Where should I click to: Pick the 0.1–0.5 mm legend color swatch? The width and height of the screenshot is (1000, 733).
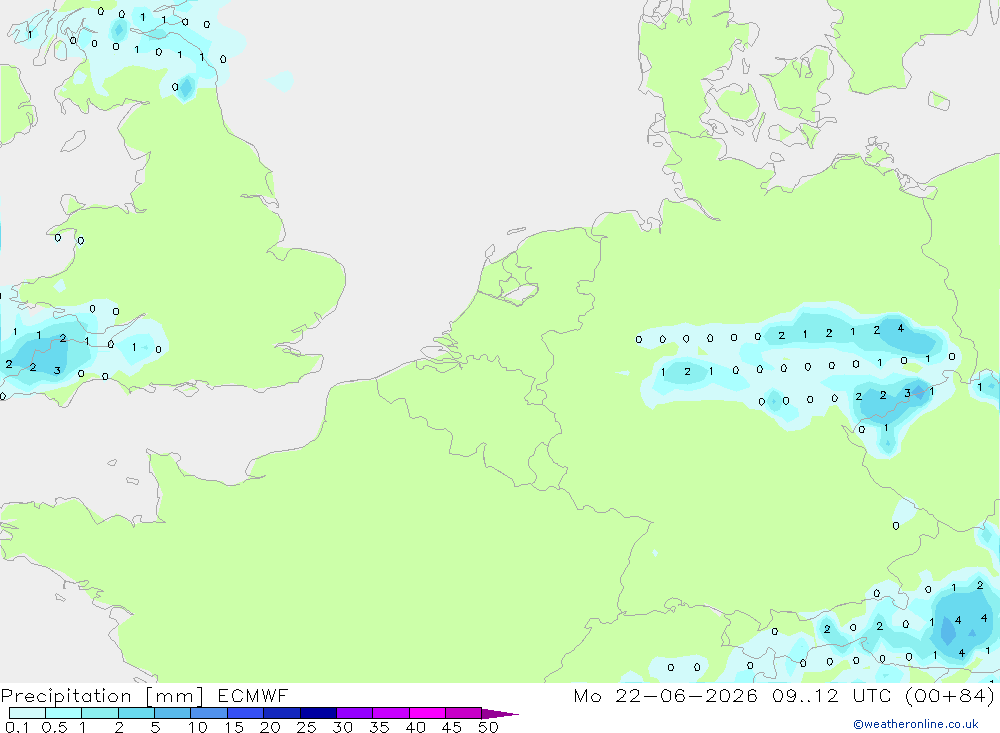(27, 713)
